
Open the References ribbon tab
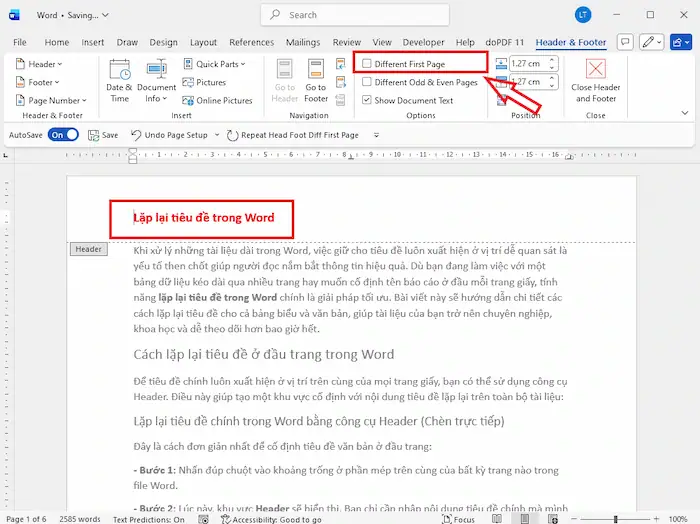point(251,43)
